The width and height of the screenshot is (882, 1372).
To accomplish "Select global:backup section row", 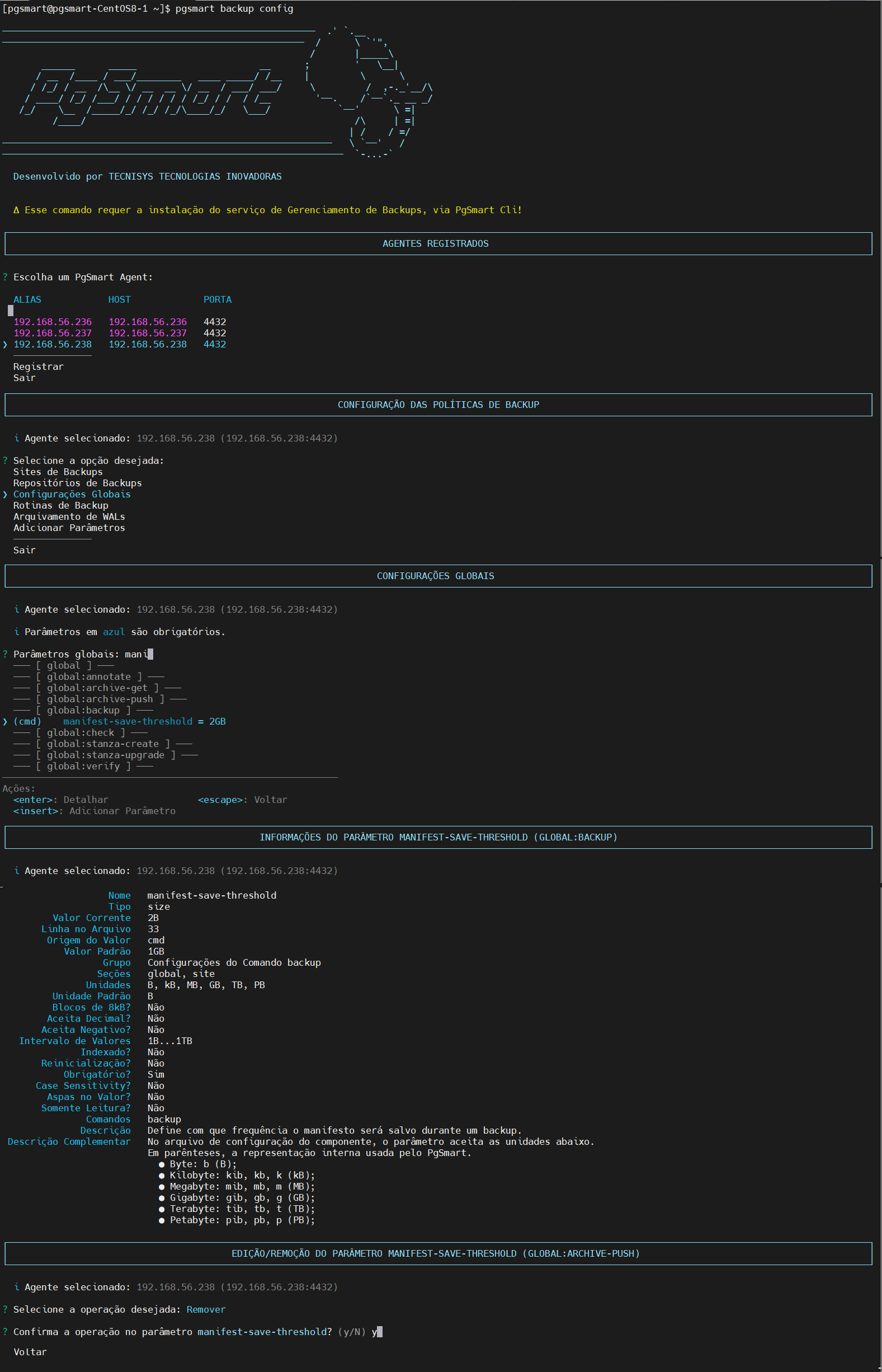I will 83,711.
